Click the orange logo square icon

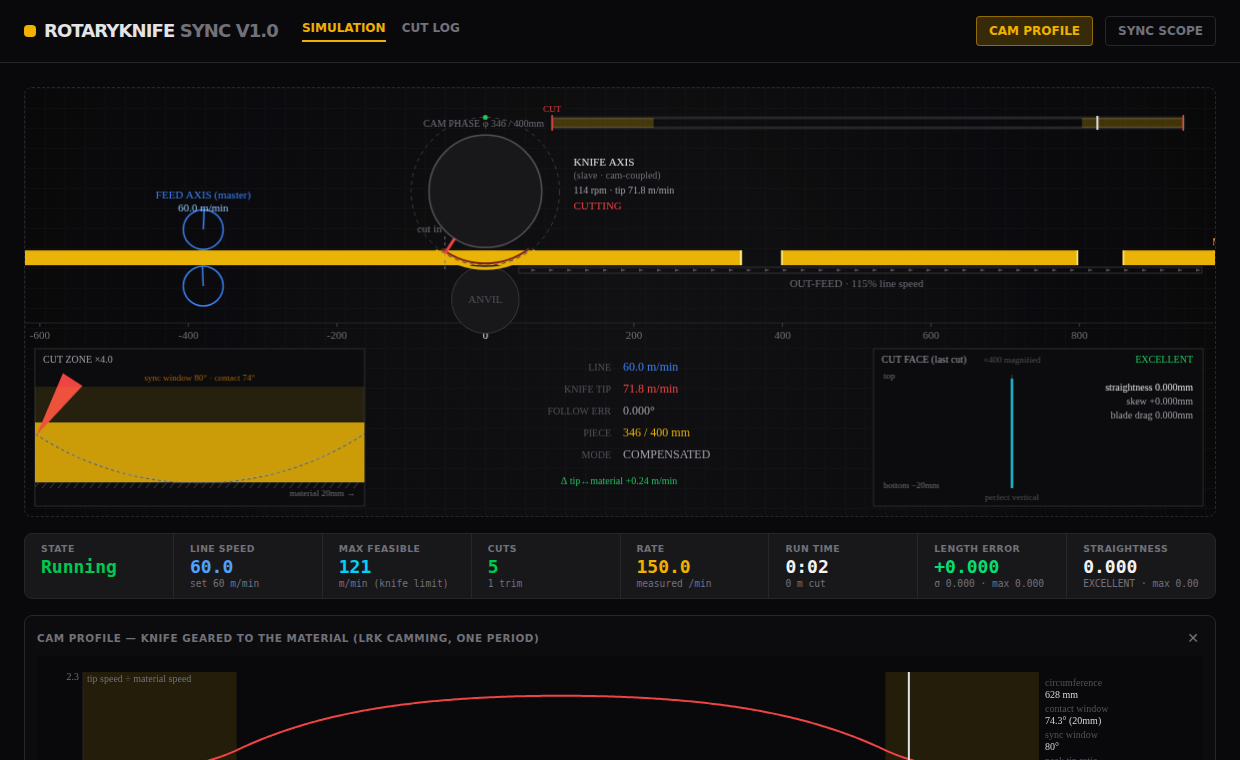pyautogui.click(x=30, y=31)
